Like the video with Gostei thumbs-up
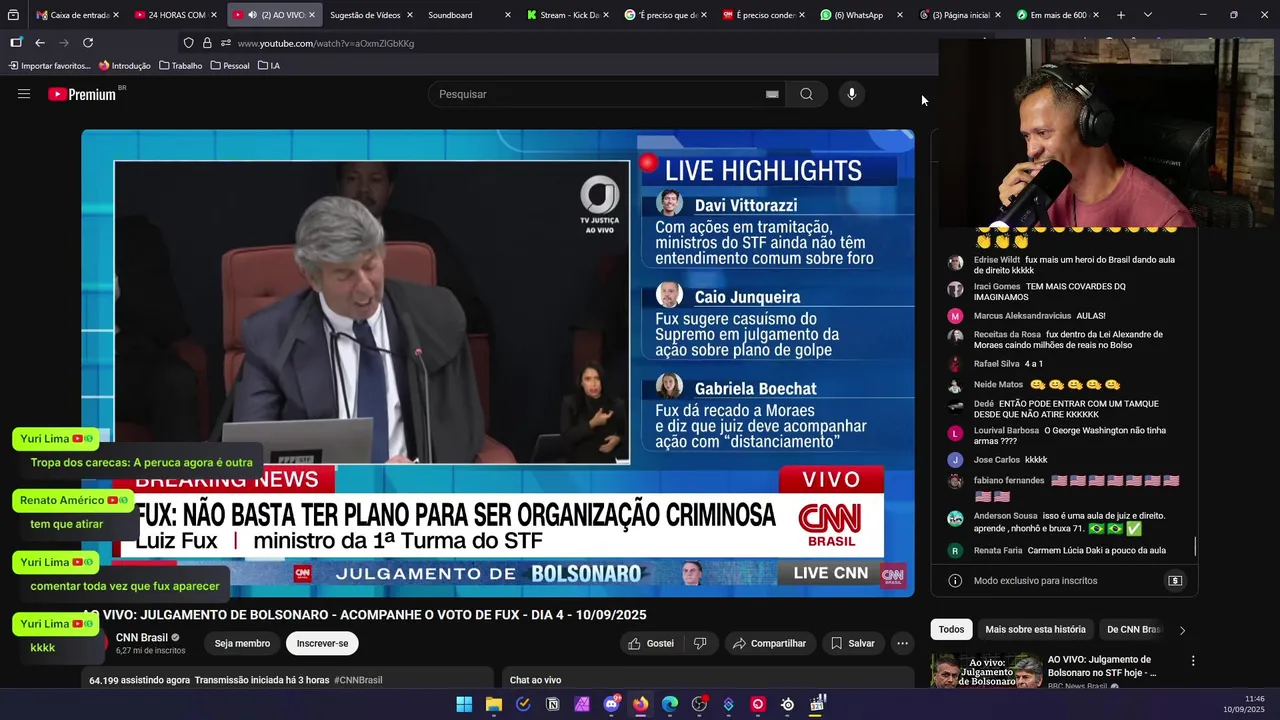This screenshot has width=1280, height=720. click(x=650, y=644)
